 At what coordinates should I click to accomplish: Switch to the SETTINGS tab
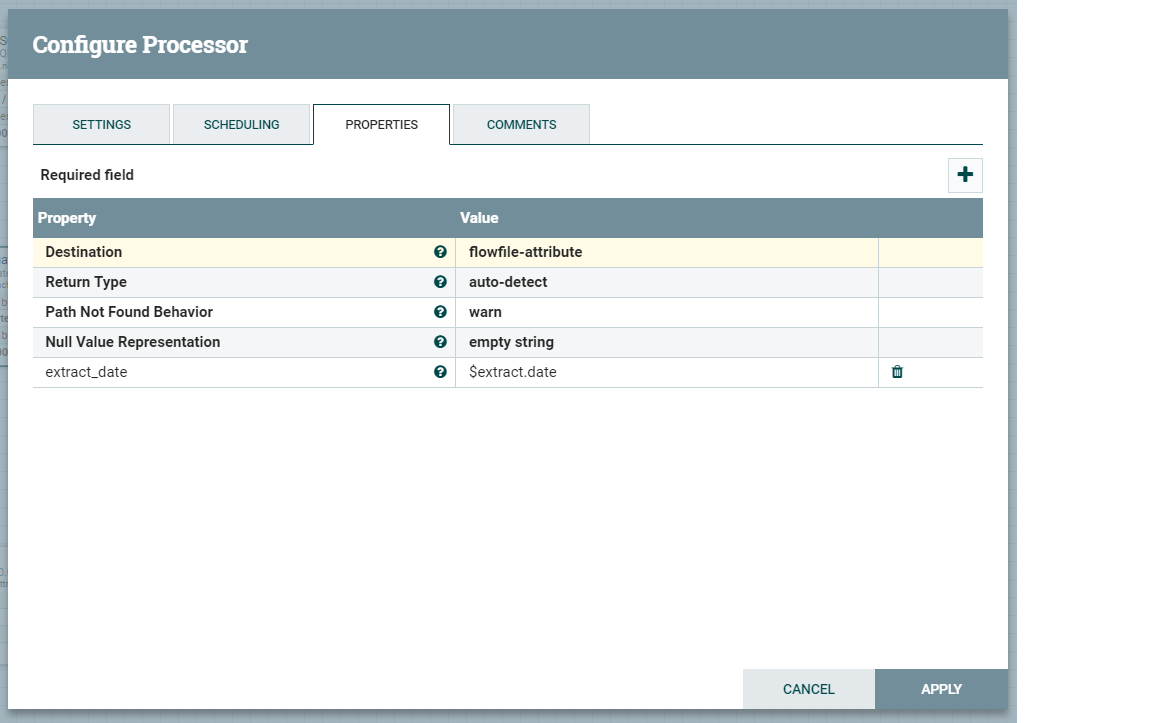tap(101, 124)
